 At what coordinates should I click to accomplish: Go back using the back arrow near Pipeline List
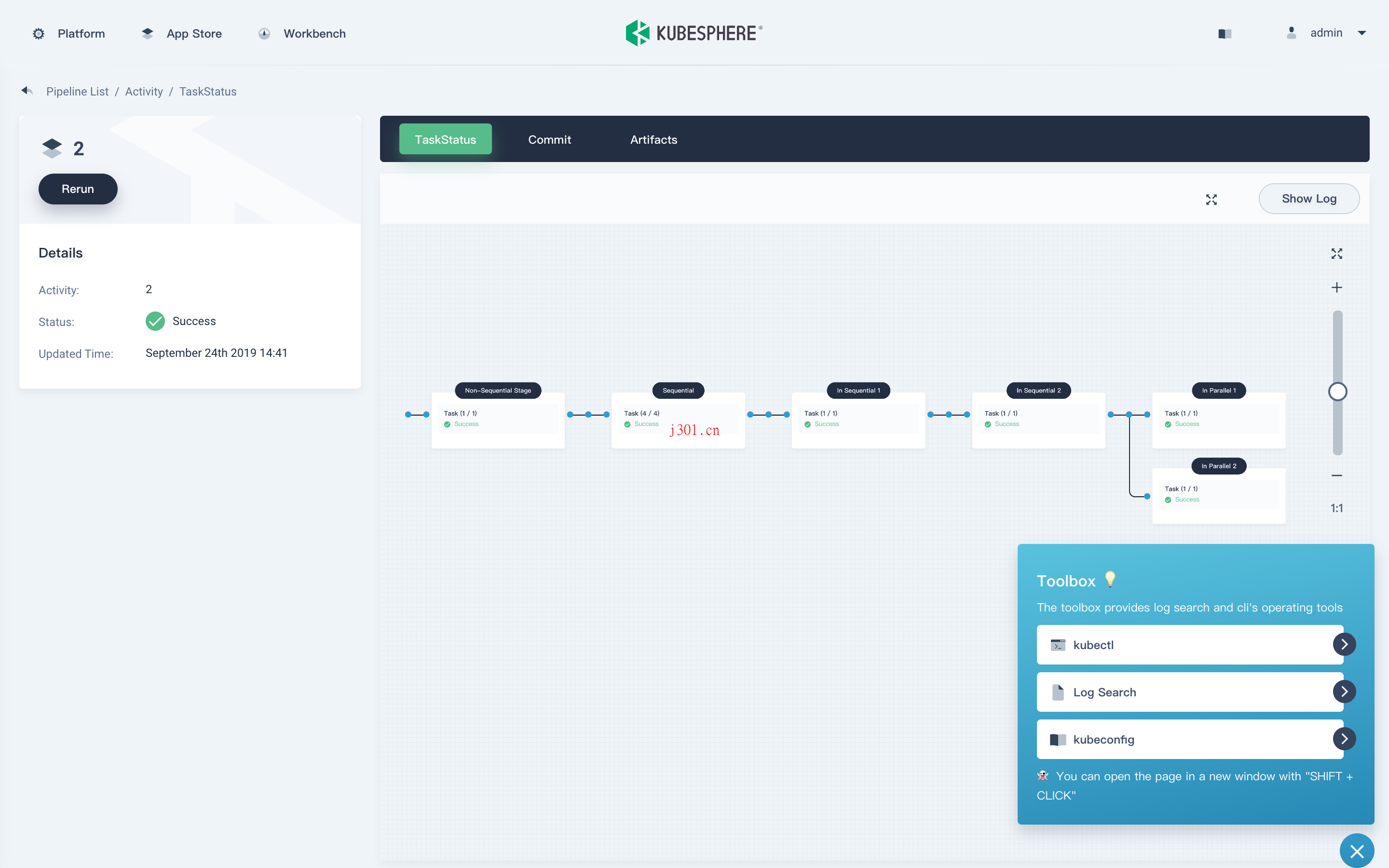click(27, 91)
